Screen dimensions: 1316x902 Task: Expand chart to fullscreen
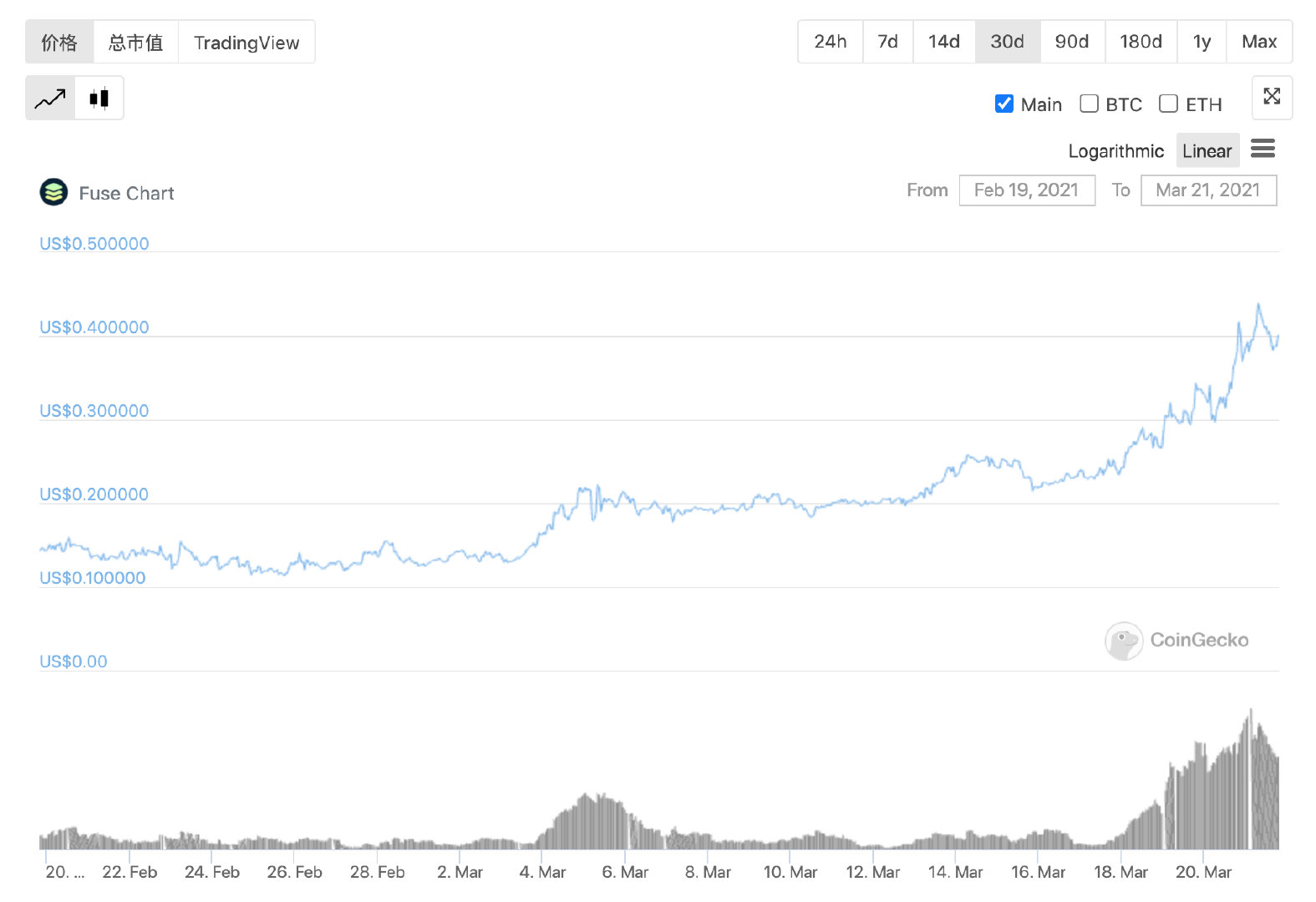click(x=1272, y=97)
